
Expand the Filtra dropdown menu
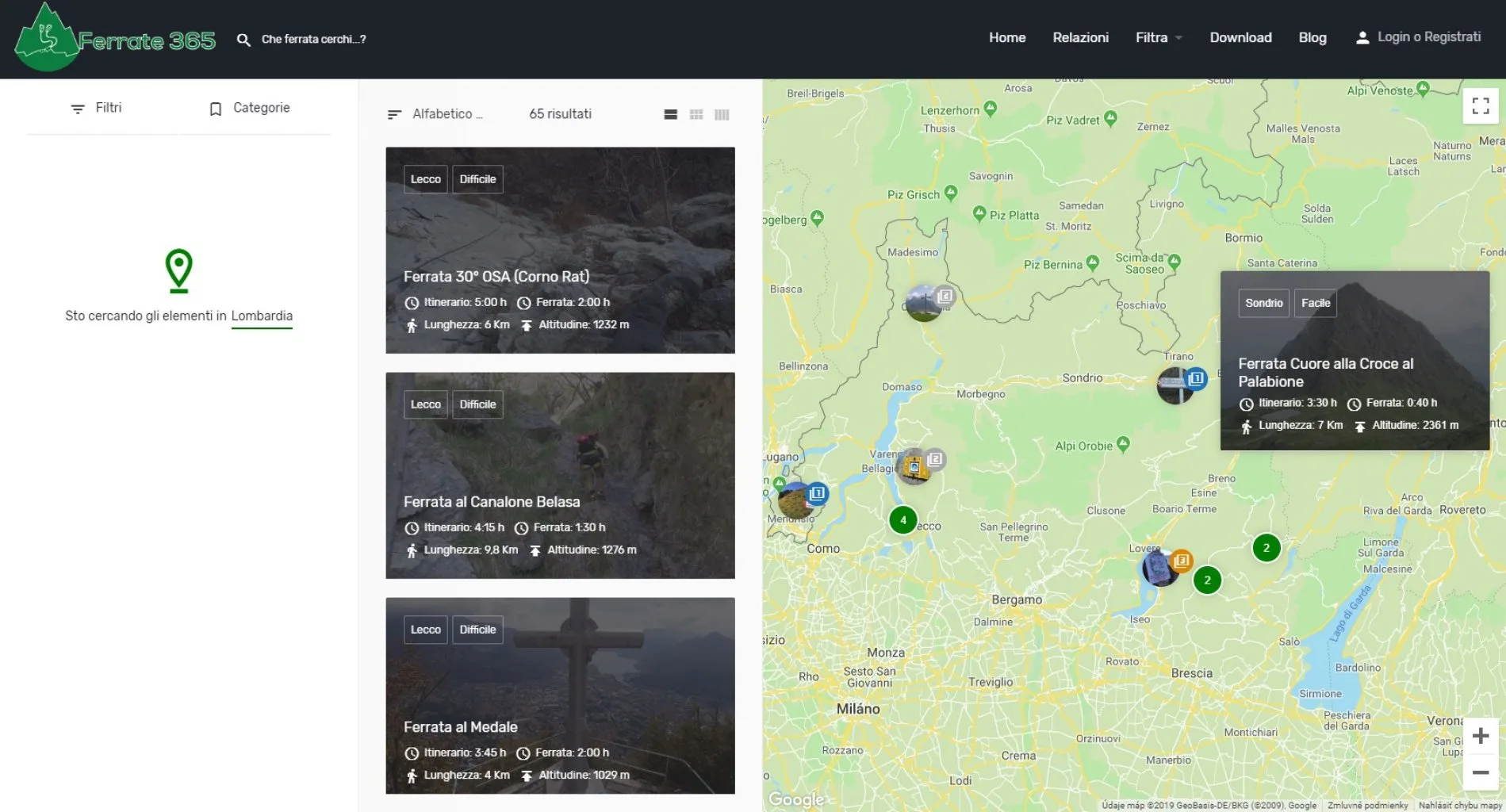(1158, 38)
